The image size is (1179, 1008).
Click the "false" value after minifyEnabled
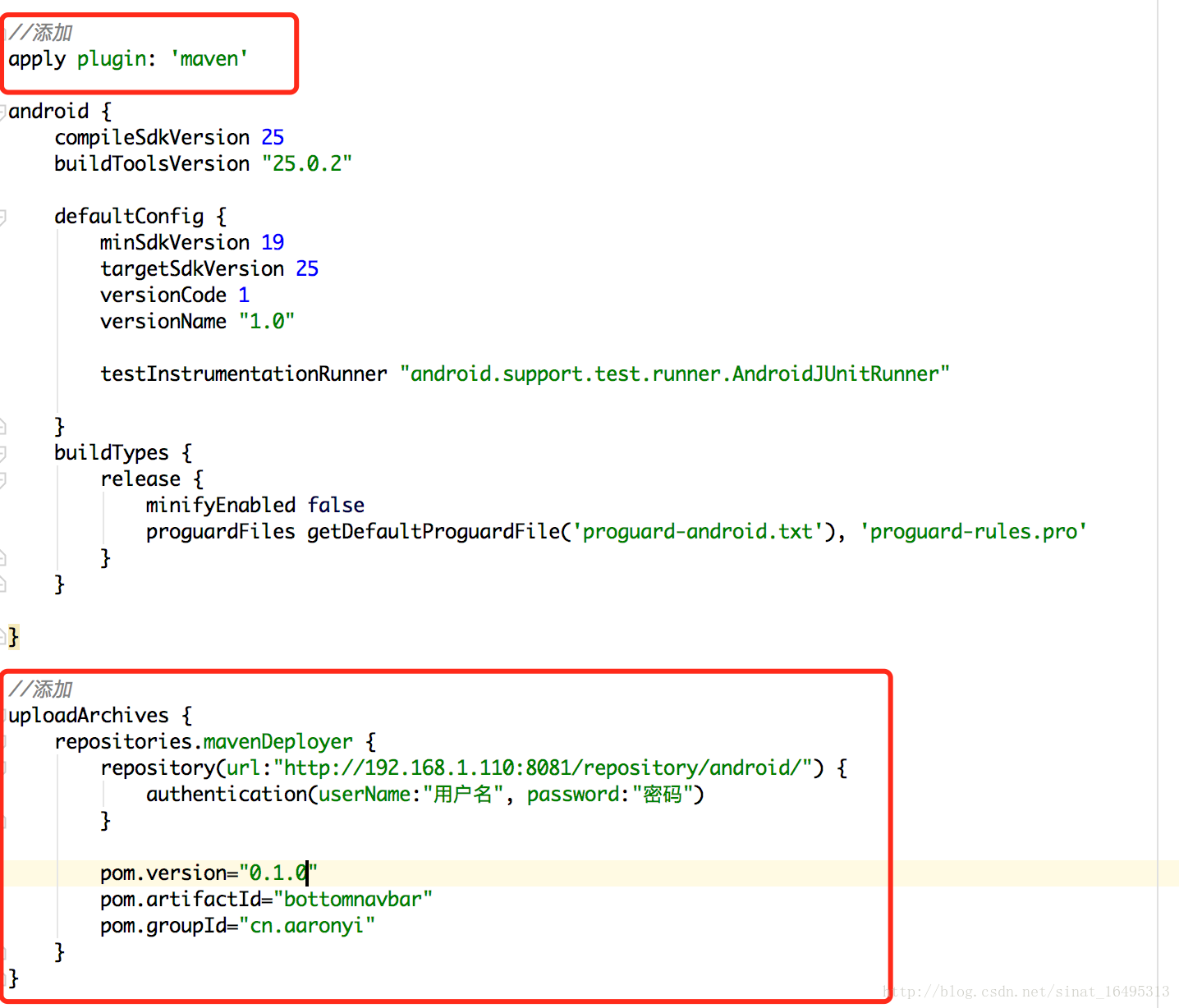click(x=337, y=505)
